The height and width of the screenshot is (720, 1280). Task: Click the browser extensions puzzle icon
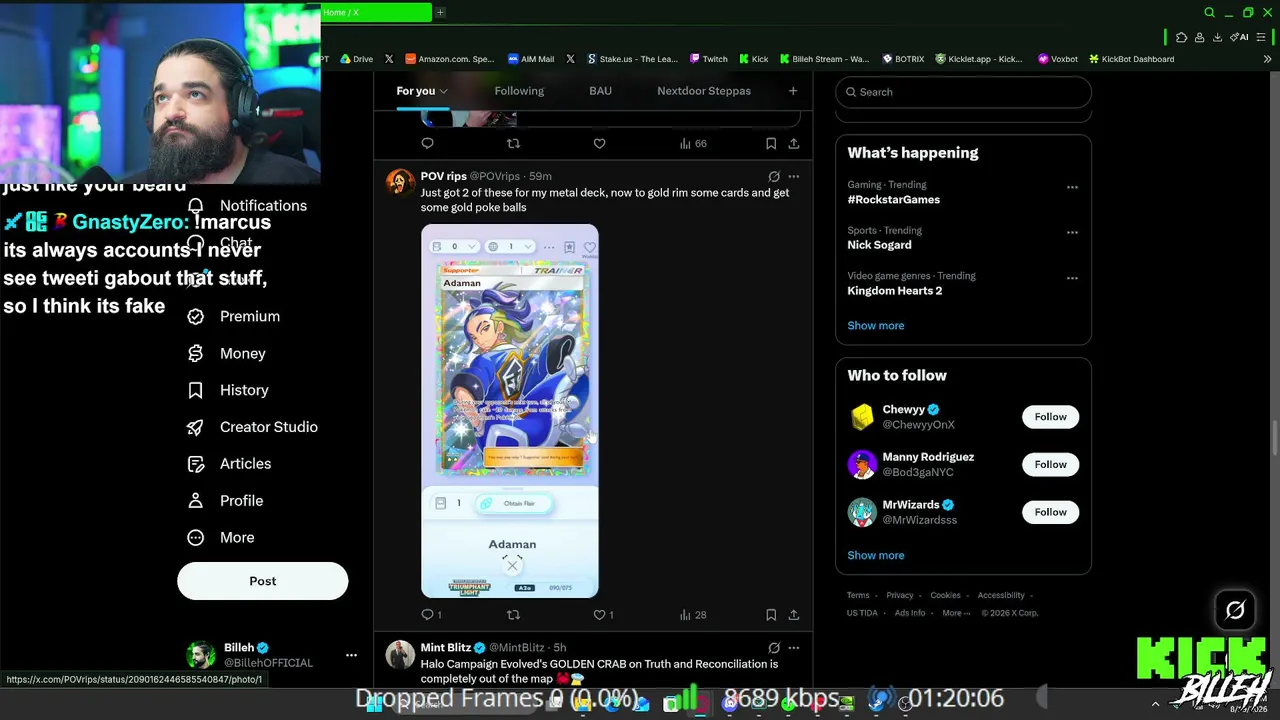tap(1181, 37)
